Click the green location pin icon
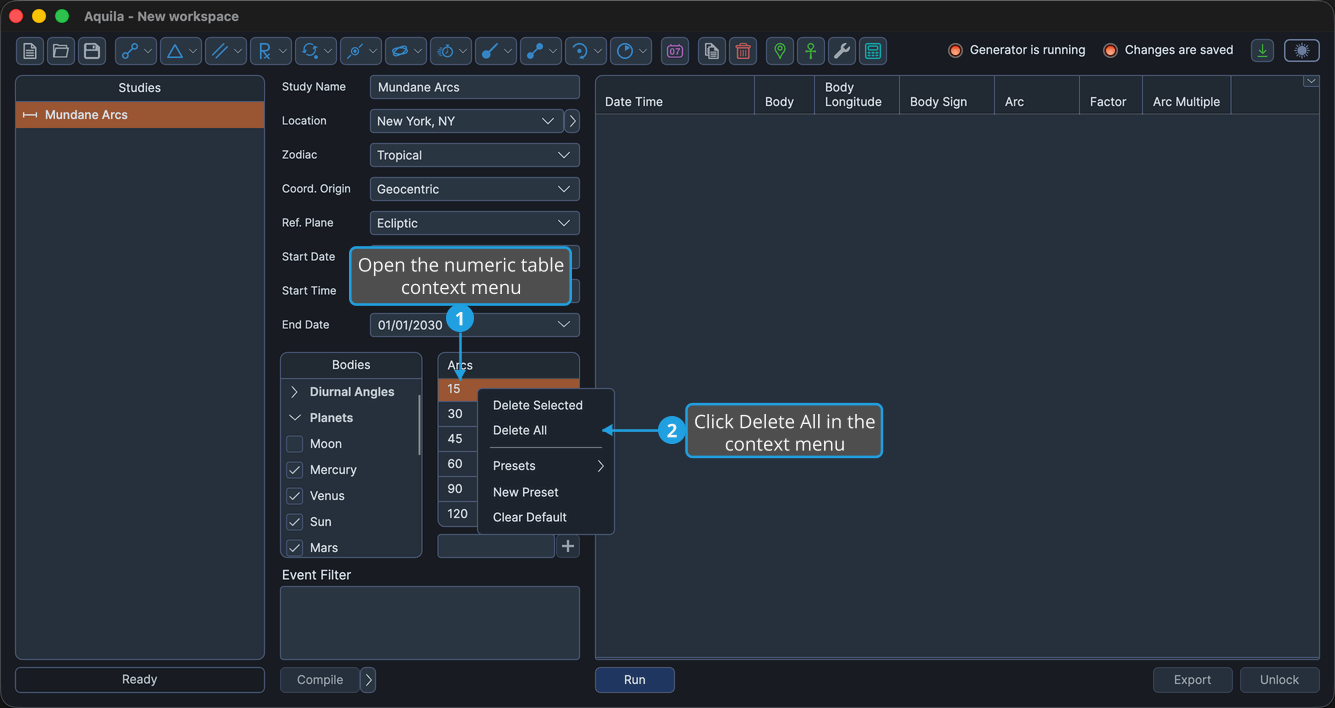 click(x=780, y=51)
